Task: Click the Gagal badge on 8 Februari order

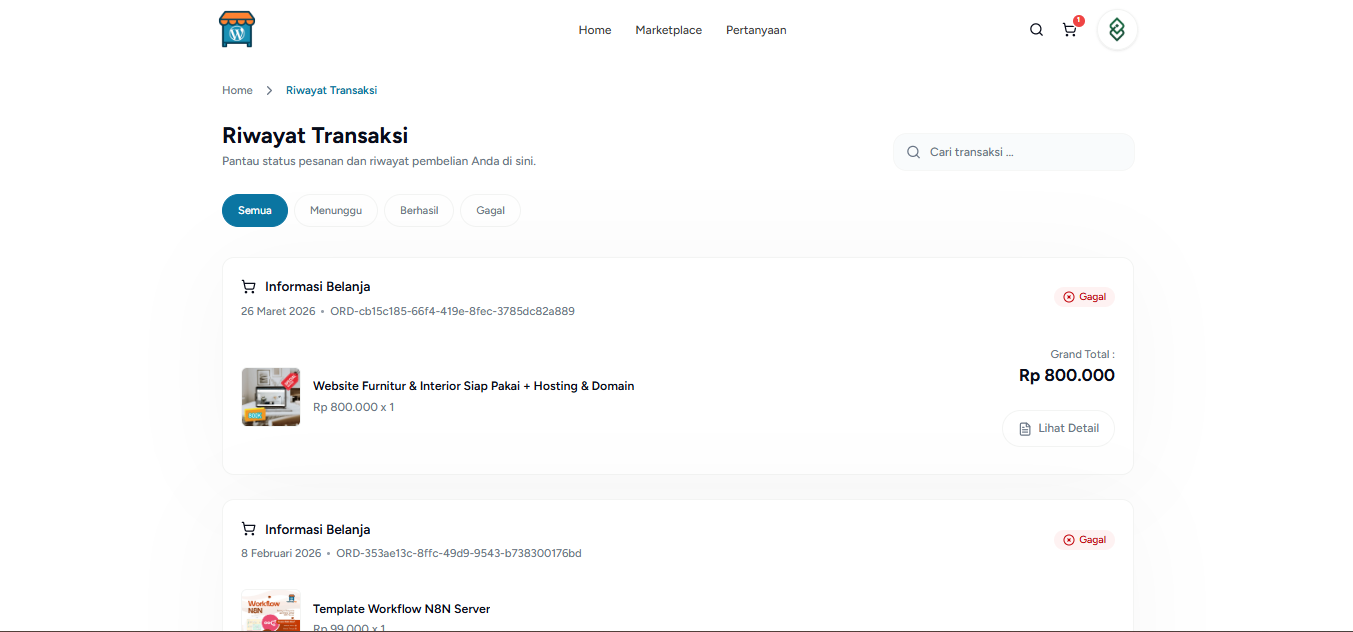Action: [1084, 540]
